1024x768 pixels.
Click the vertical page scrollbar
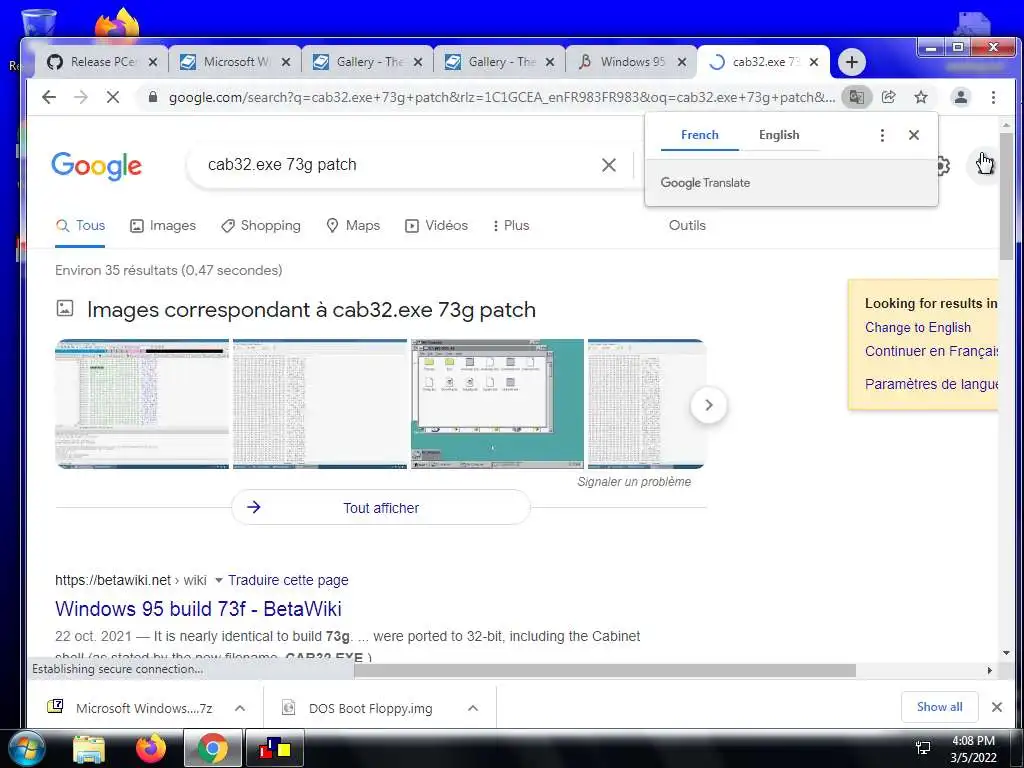pyautogui.click(x=1006, y=196)
